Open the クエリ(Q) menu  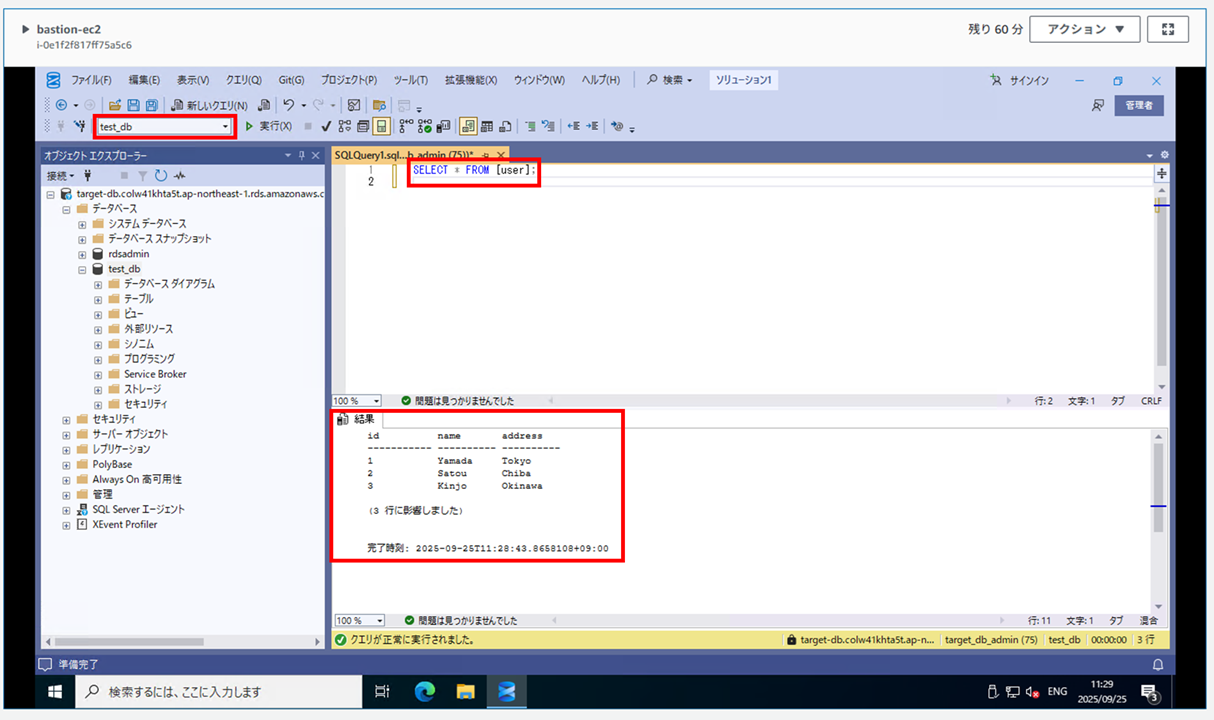click(244, 80)
